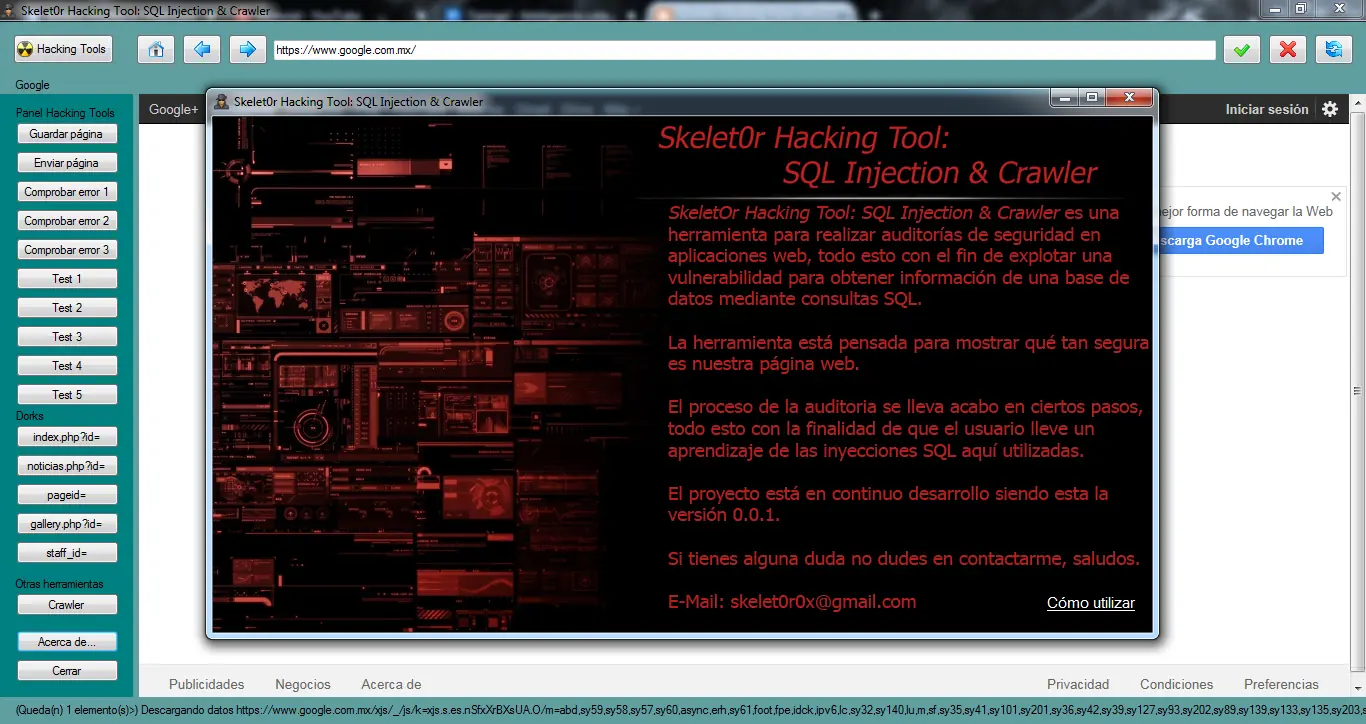Image resolution: width=1366 pixels, height=724 pixels.
Task: Click Iniciar sesión on Google page
Action: (x=1267, y=110)
